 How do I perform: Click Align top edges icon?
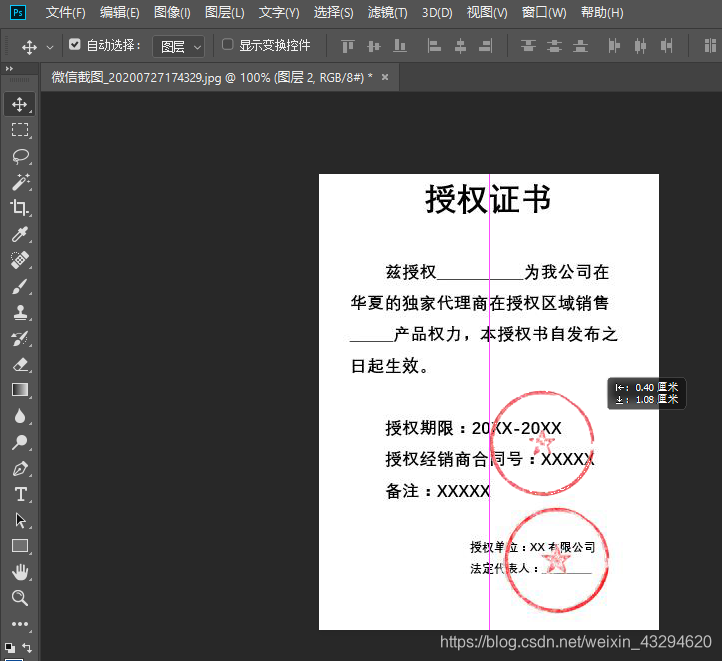pos(348,46)
